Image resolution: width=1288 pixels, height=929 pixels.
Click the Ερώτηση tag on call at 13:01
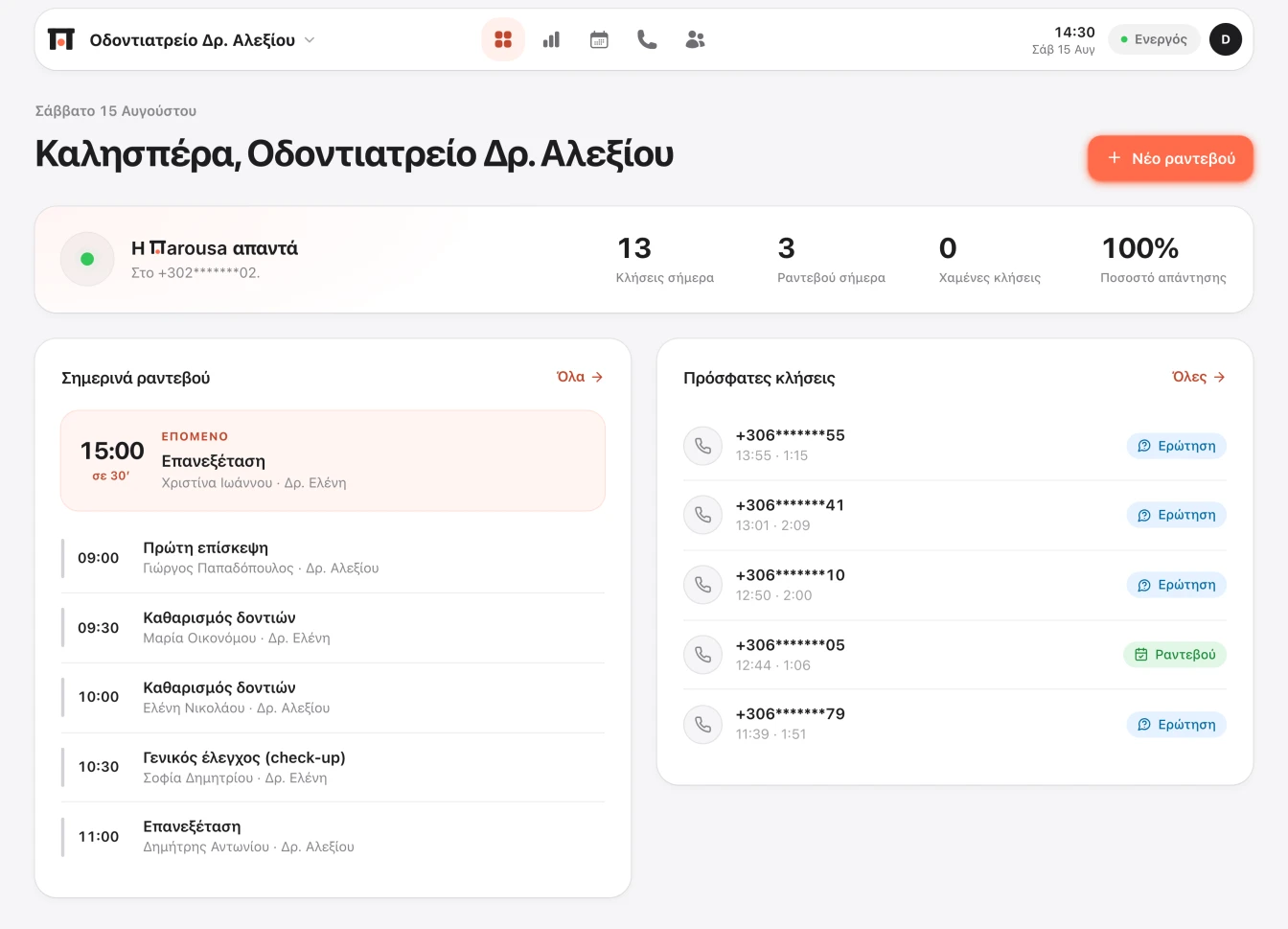[x=1177, y=515]
